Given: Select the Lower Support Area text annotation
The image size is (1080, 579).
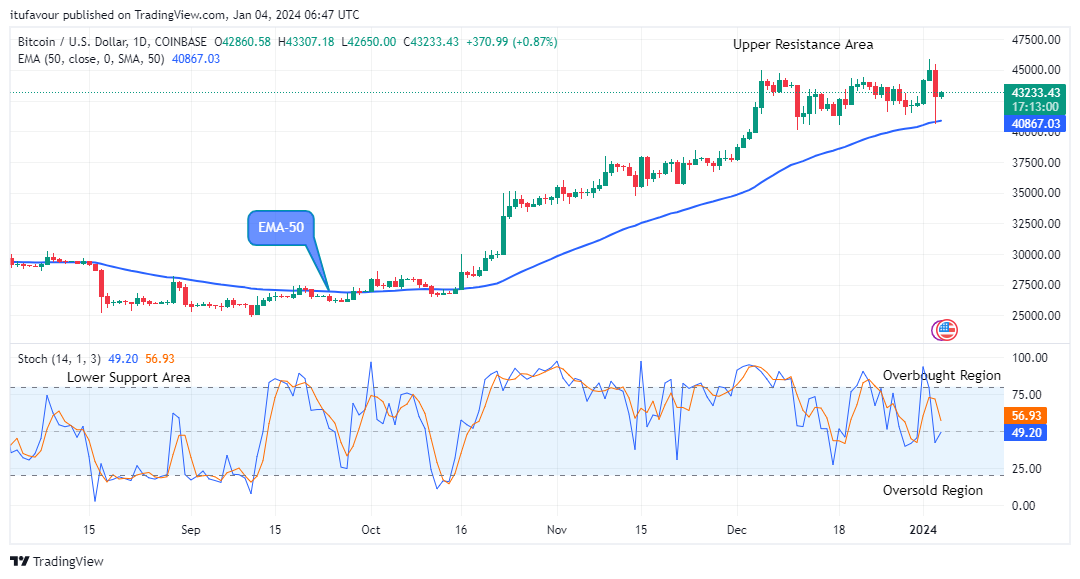Looking at the screenshot, I should point(129,377).
